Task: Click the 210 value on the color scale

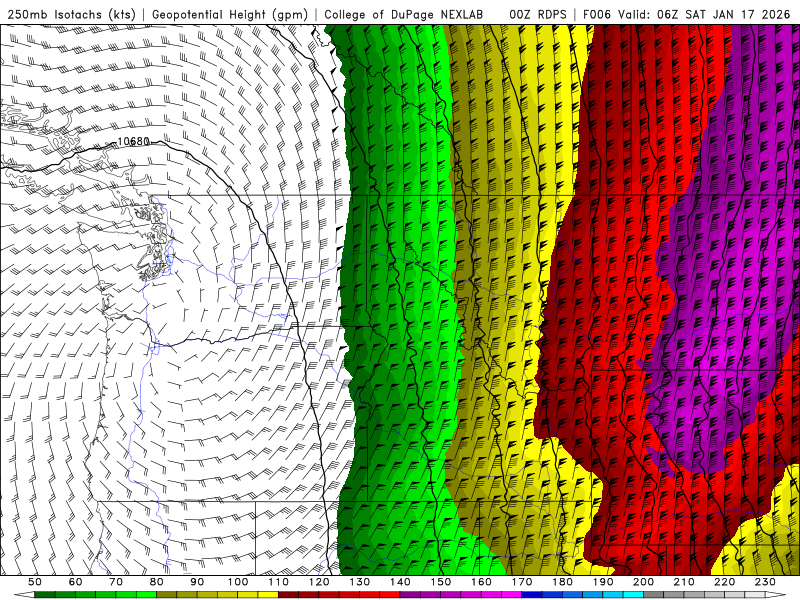Action: [684, 582]
